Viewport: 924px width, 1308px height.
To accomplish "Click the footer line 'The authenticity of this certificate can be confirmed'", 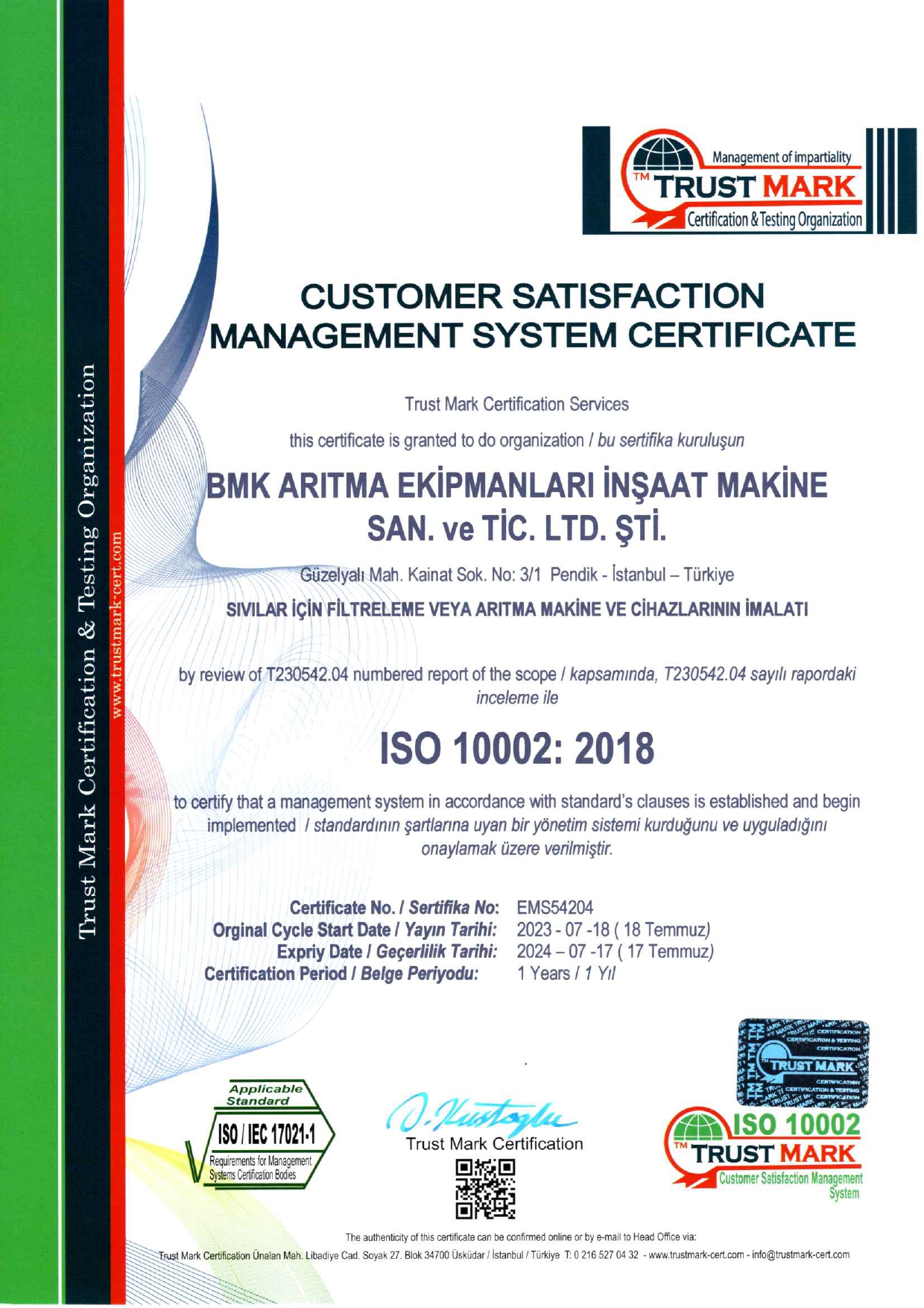I will pos(521,1237).
